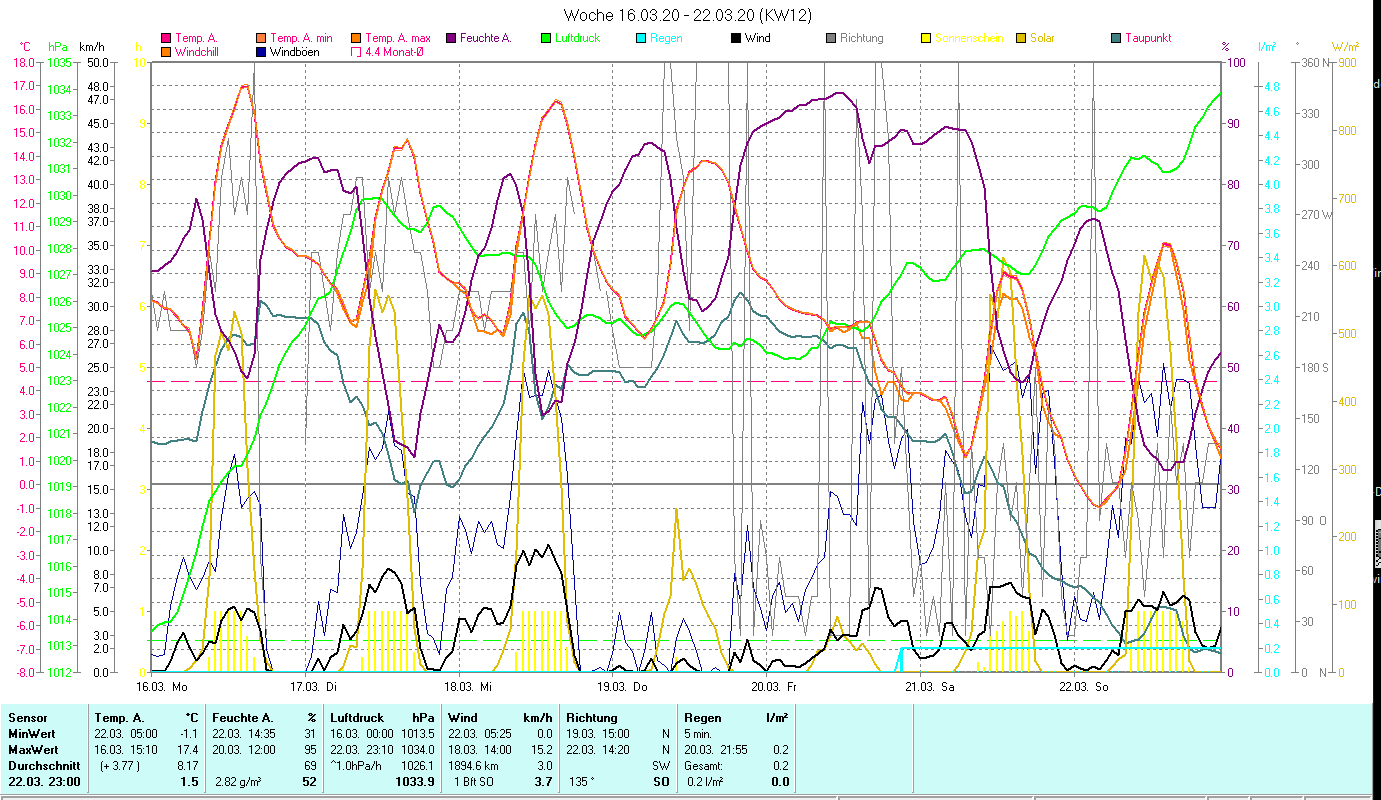This screenshot has height=800, width=1381.
Task: Click the black Wind legend swatch
Action: 736,39
